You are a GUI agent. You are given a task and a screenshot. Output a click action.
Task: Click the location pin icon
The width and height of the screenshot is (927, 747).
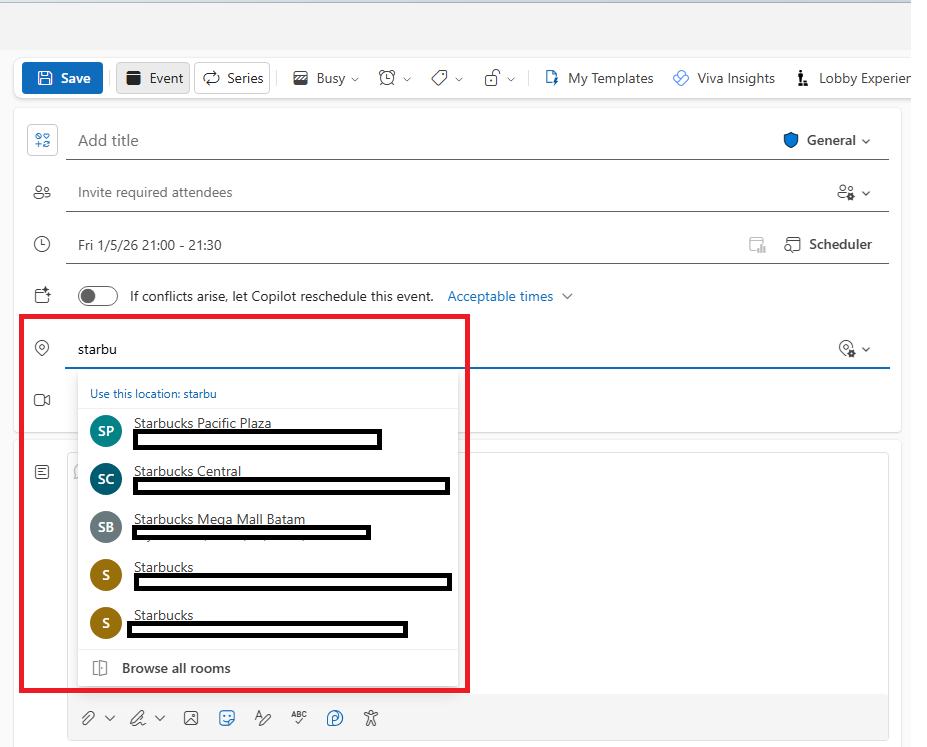click(42, 348)
